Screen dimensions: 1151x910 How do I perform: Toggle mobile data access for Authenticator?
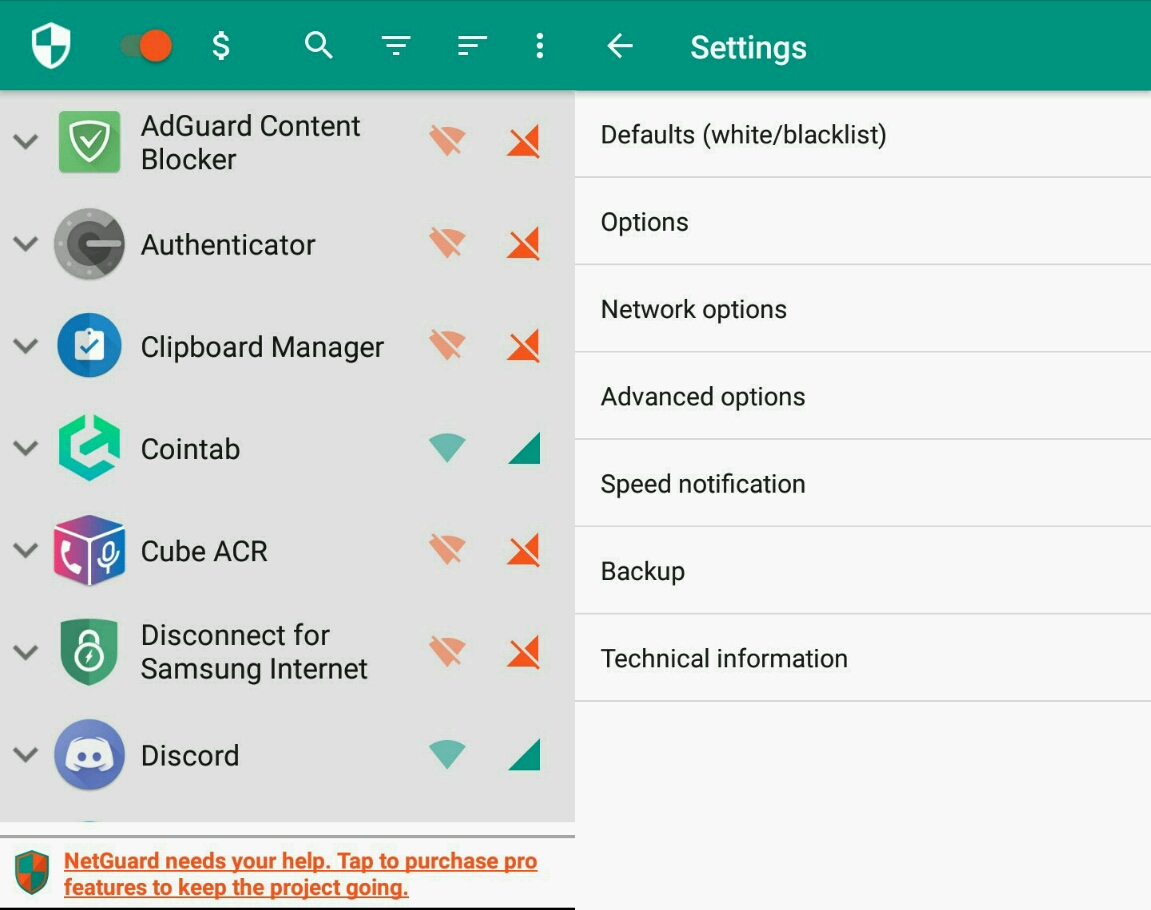coord(523,244)
